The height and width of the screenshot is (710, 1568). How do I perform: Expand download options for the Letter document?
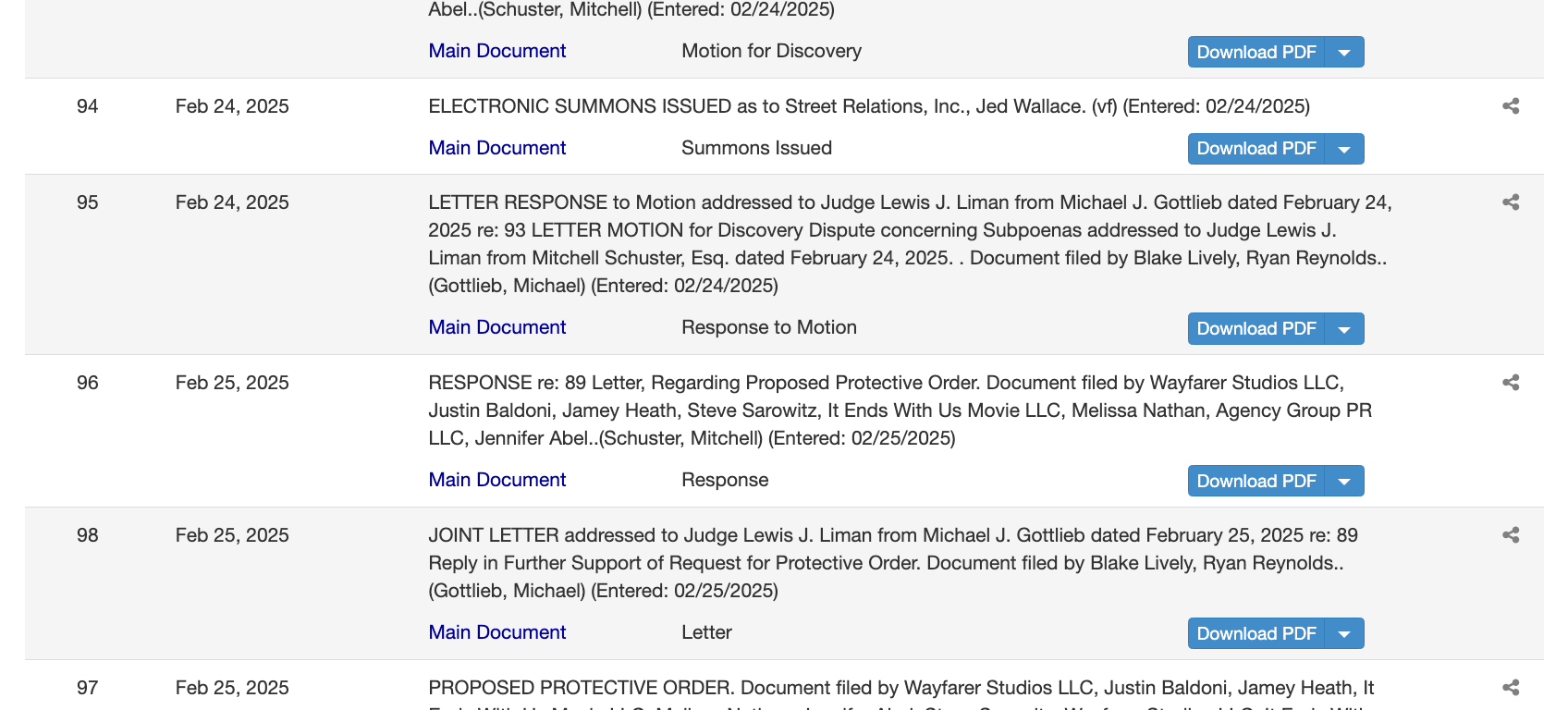pyautogui.click(x=1344, y=634)
